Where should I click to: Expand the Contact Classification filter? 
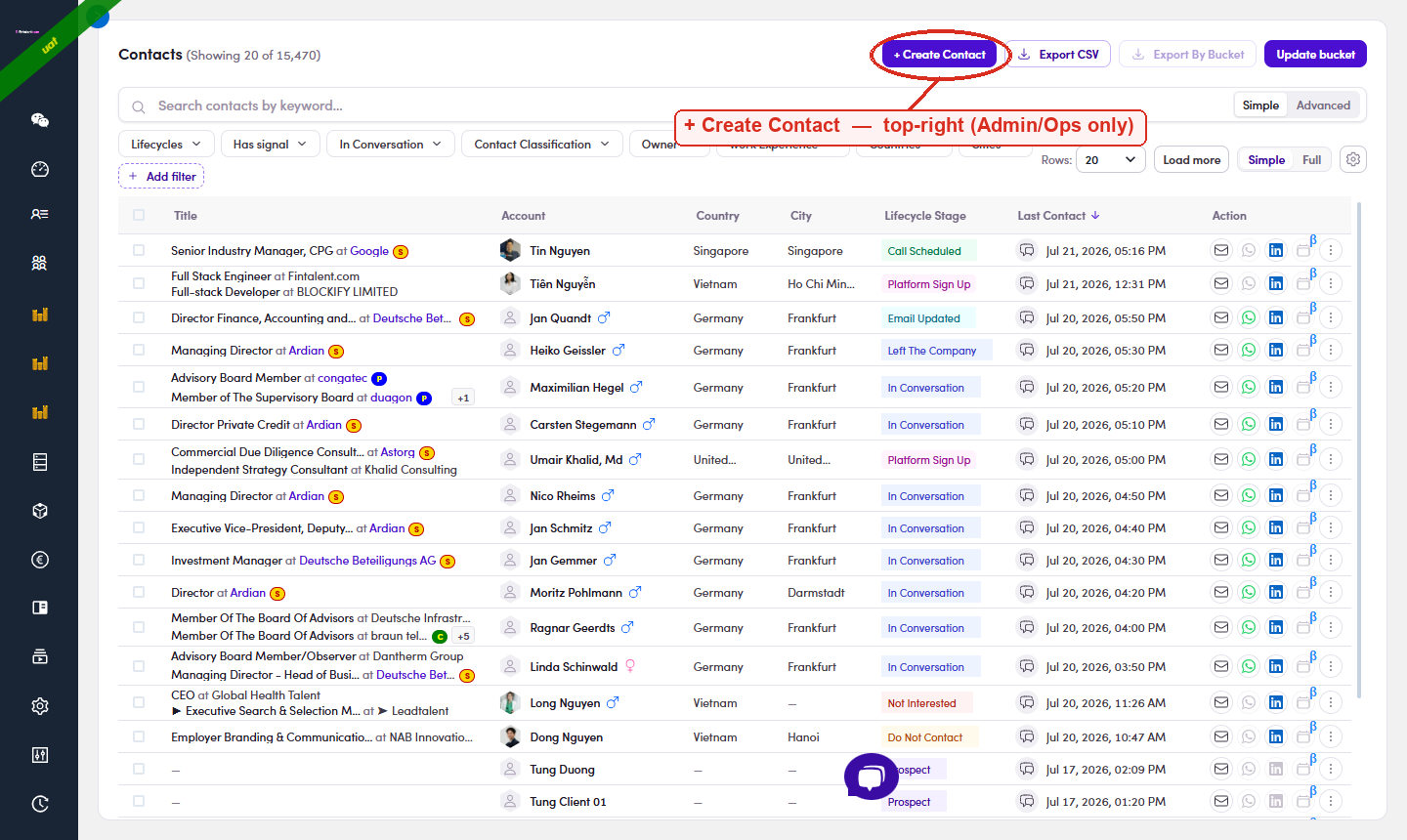pos(541,144)
